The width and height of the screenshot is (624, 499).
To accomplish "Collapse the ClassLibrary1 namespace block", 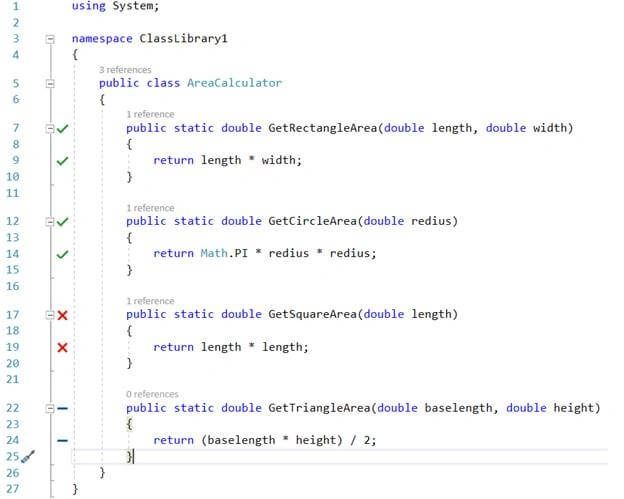I will [50, 39].
